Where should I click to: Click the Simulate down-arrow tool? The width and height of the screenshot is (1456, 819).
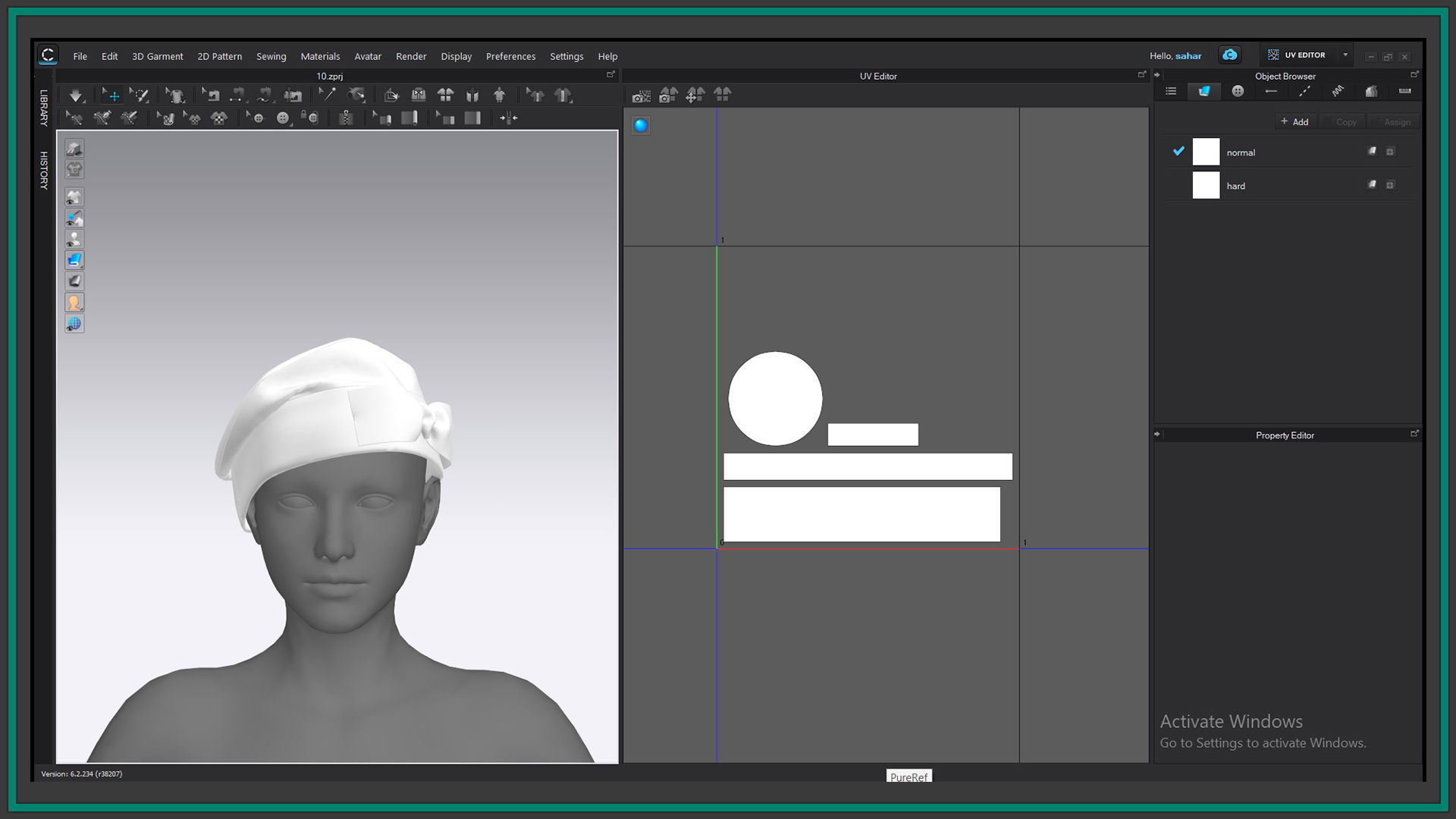click(76, 96)
